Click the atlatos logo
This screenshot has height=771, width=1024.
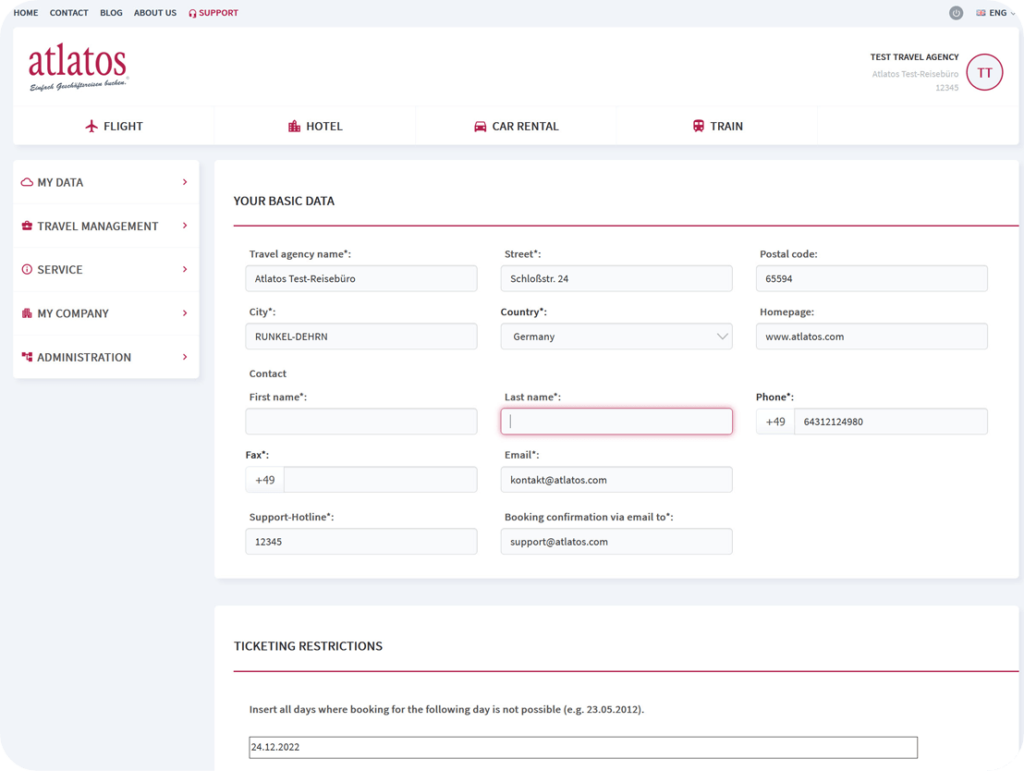(78, 66)
